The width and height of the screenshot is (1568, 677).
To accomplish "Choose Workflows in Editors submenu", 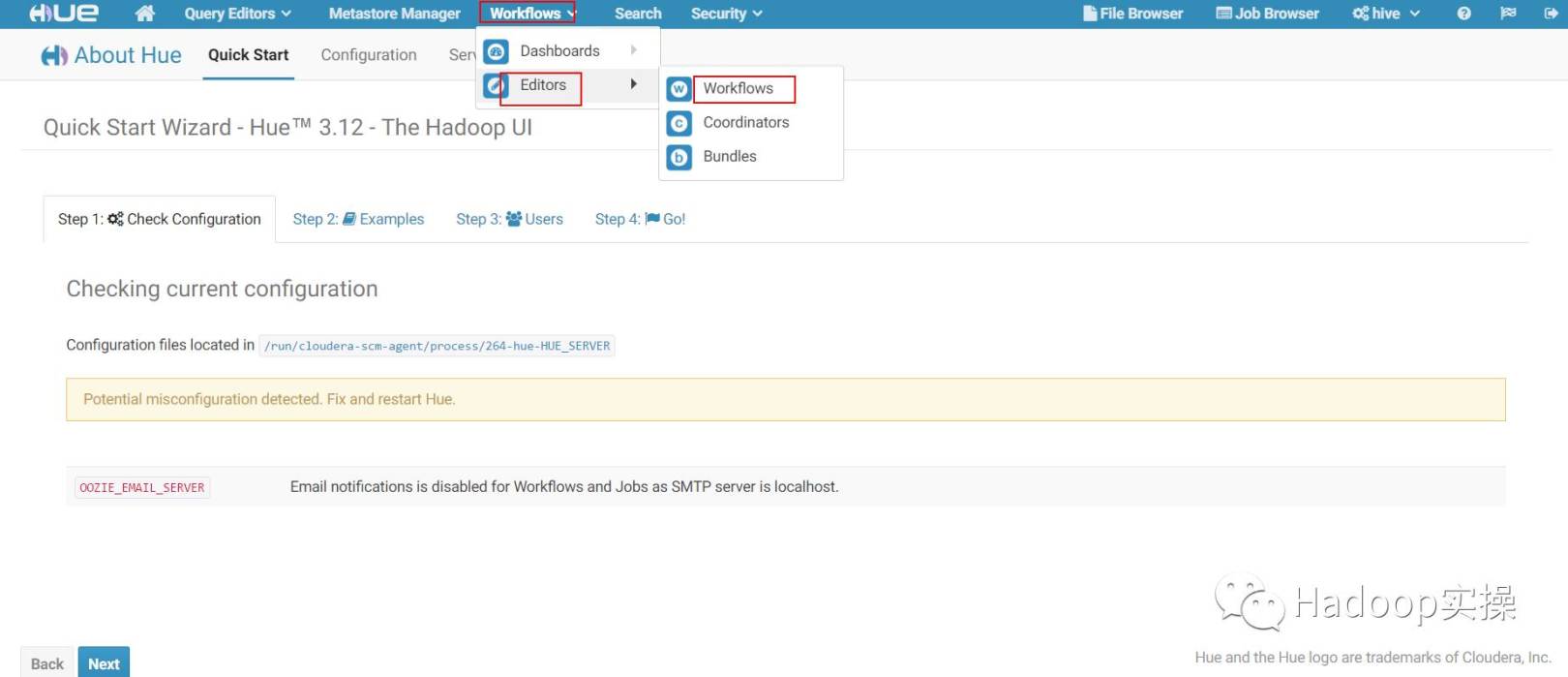I will coord(738,88).
